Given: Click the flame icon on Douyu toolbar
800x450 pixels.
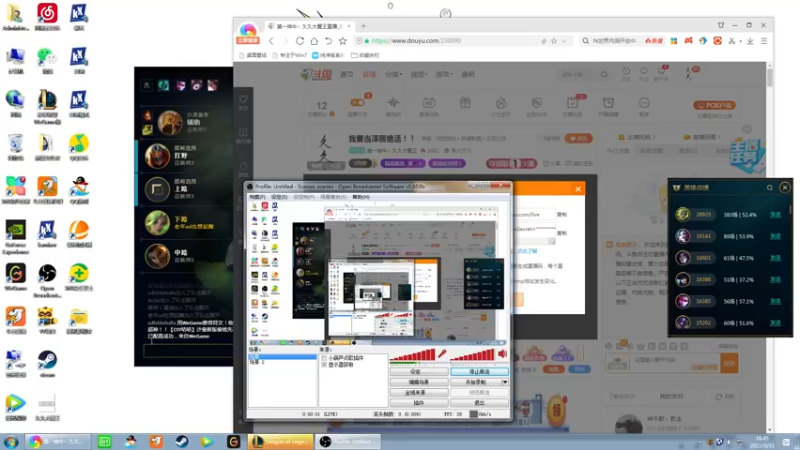Looking at the screenshot, I should [501, 103].
